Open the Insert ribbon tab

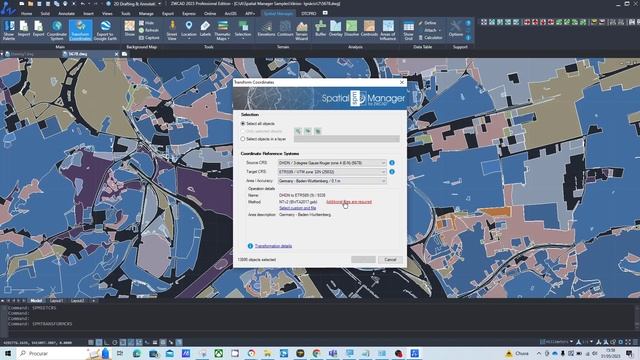88,13
